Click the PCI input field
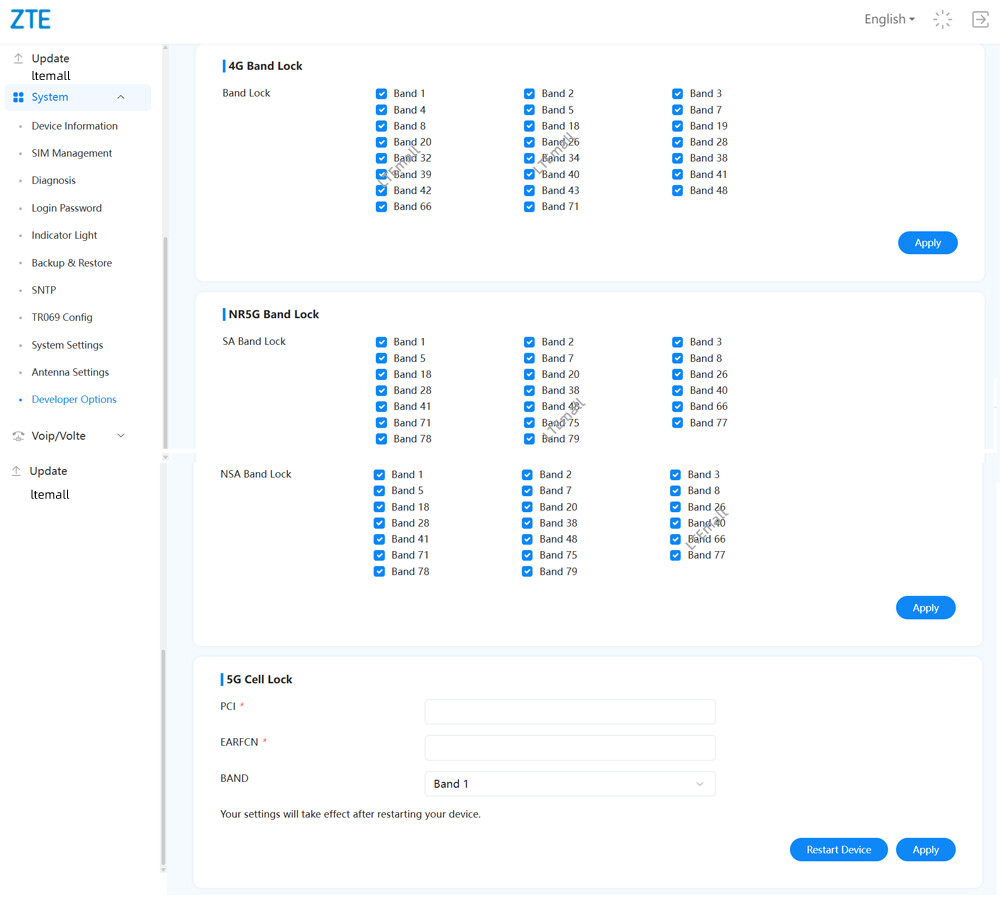 tap(570, 711)
